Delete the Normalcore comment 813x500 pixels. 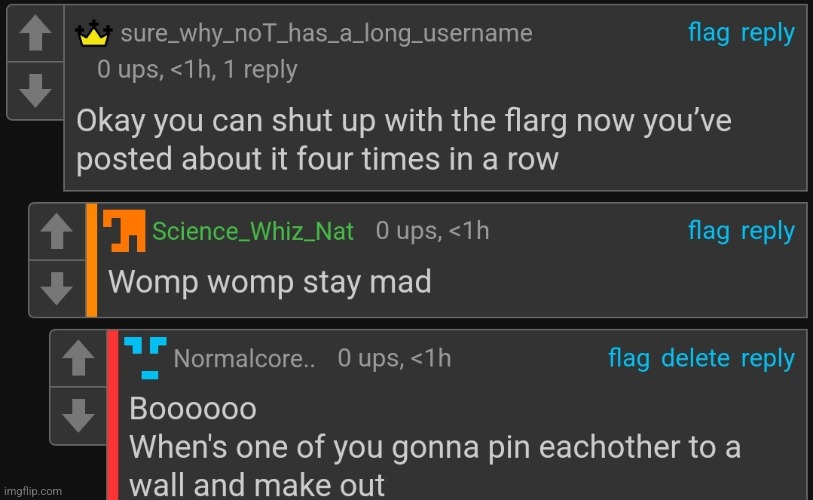pos(695,358)
